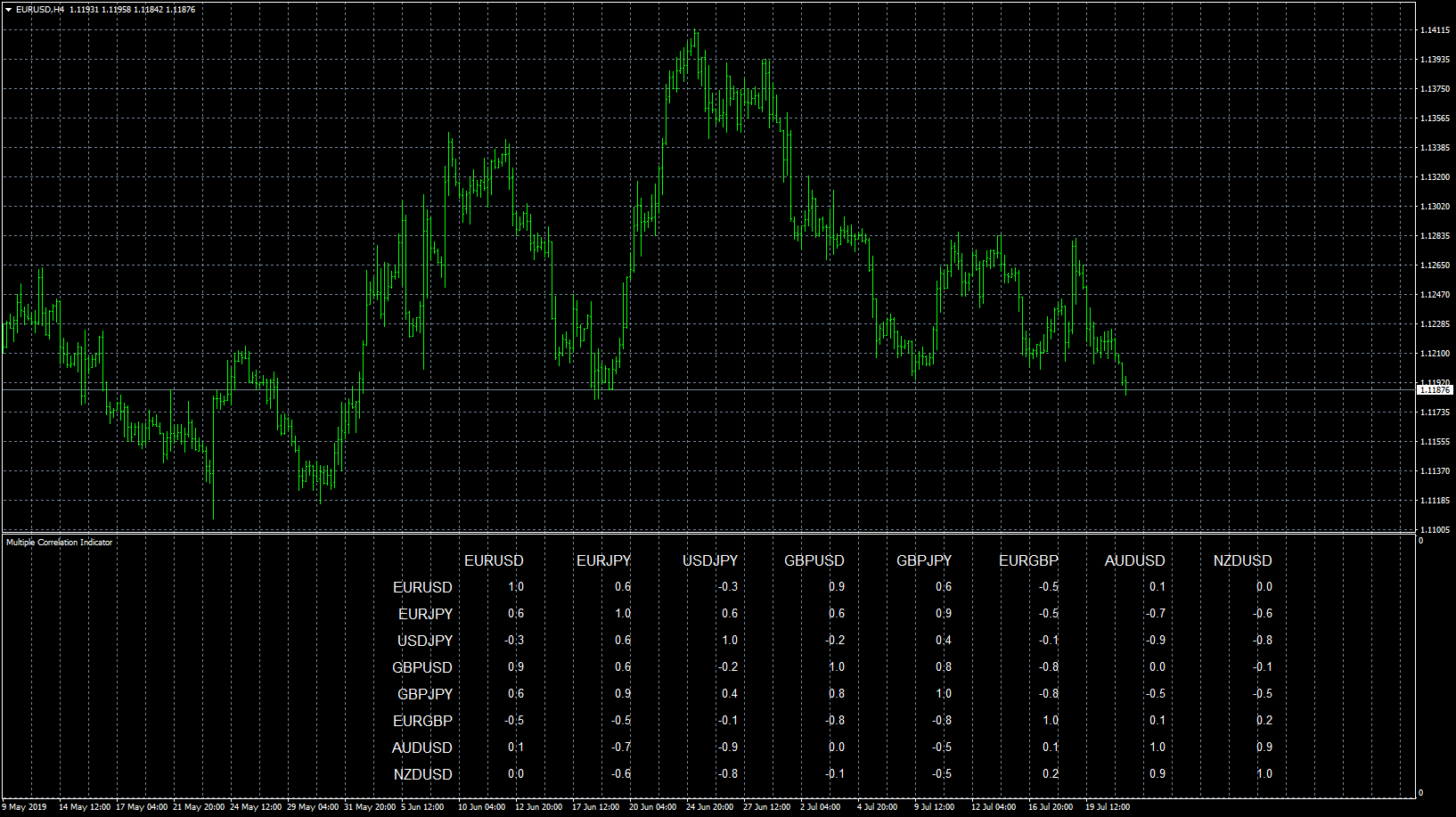Click the USDJPY column header
Screen dimensions: 1456x817
(x=710, y=560)
